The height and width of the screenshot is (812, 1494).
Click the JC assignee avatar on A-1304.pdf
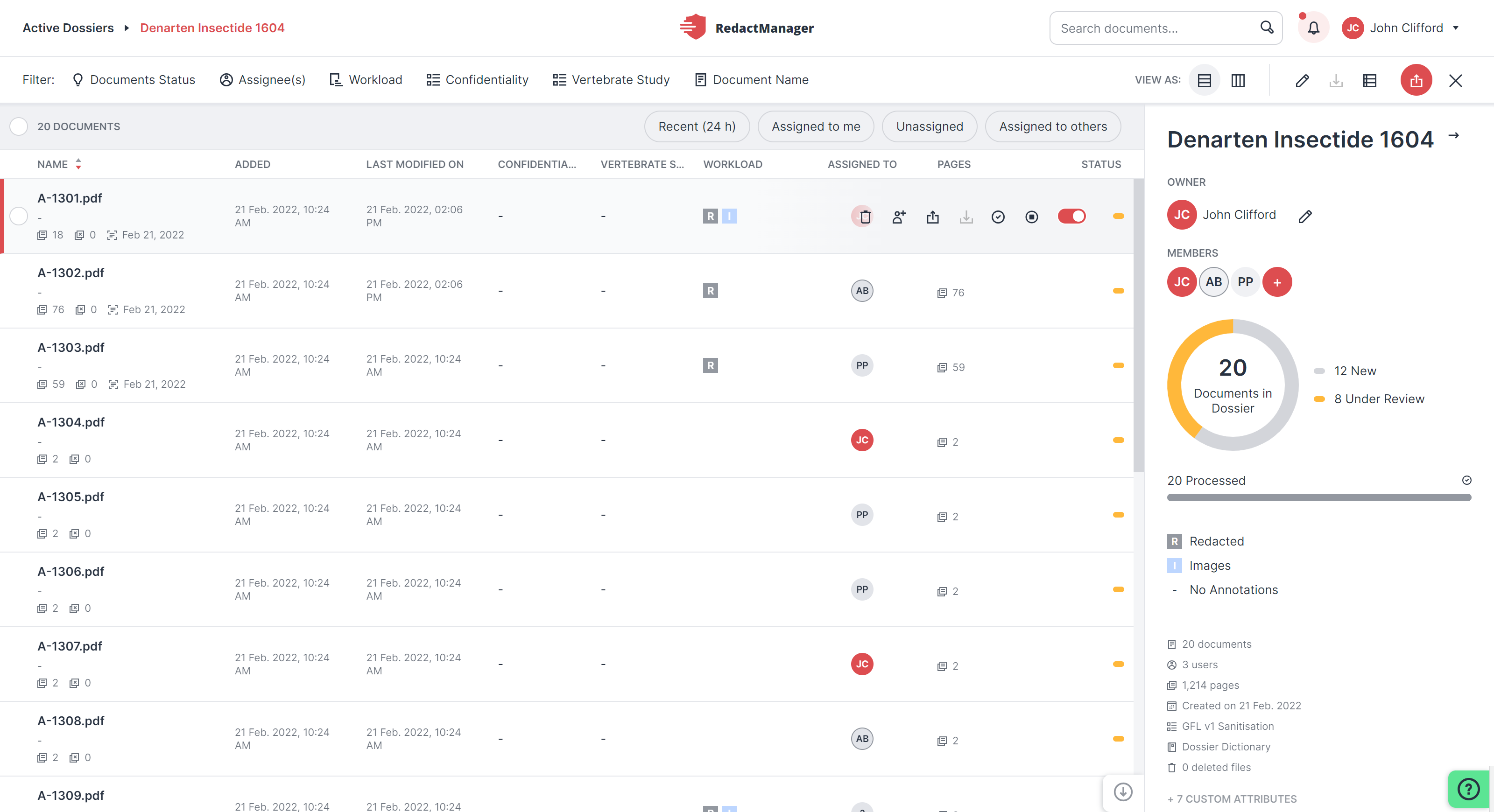[x=862, y=440]
